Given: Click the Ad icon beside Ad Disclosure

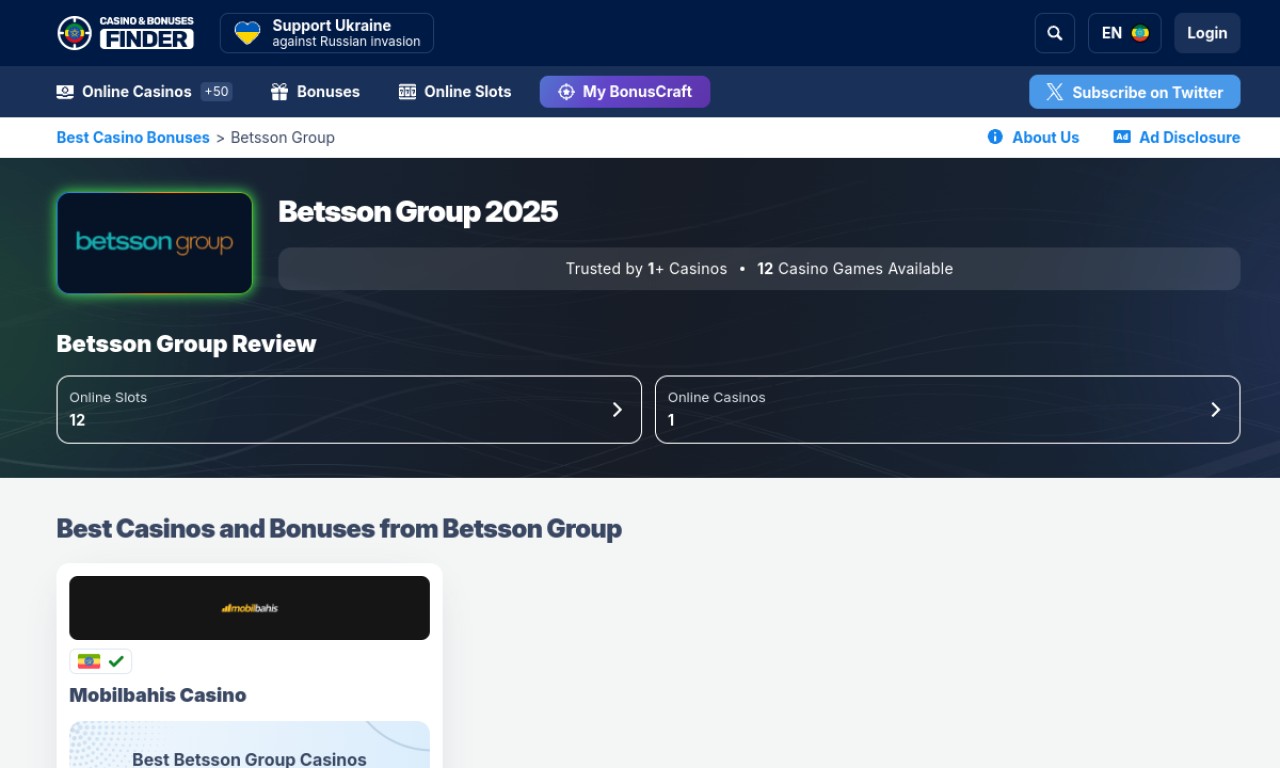Looking at the screenshot, I should 1122,137.
